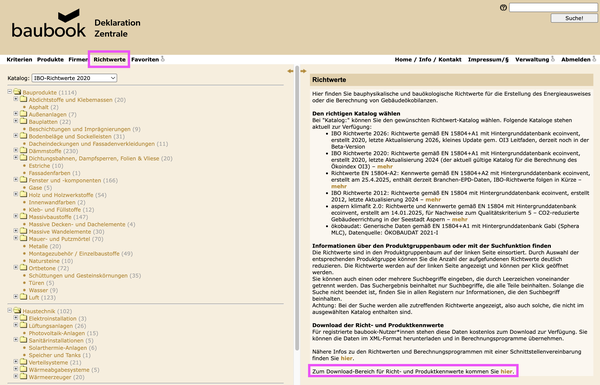Open the Richtwerte menu item

click(109, 59)
